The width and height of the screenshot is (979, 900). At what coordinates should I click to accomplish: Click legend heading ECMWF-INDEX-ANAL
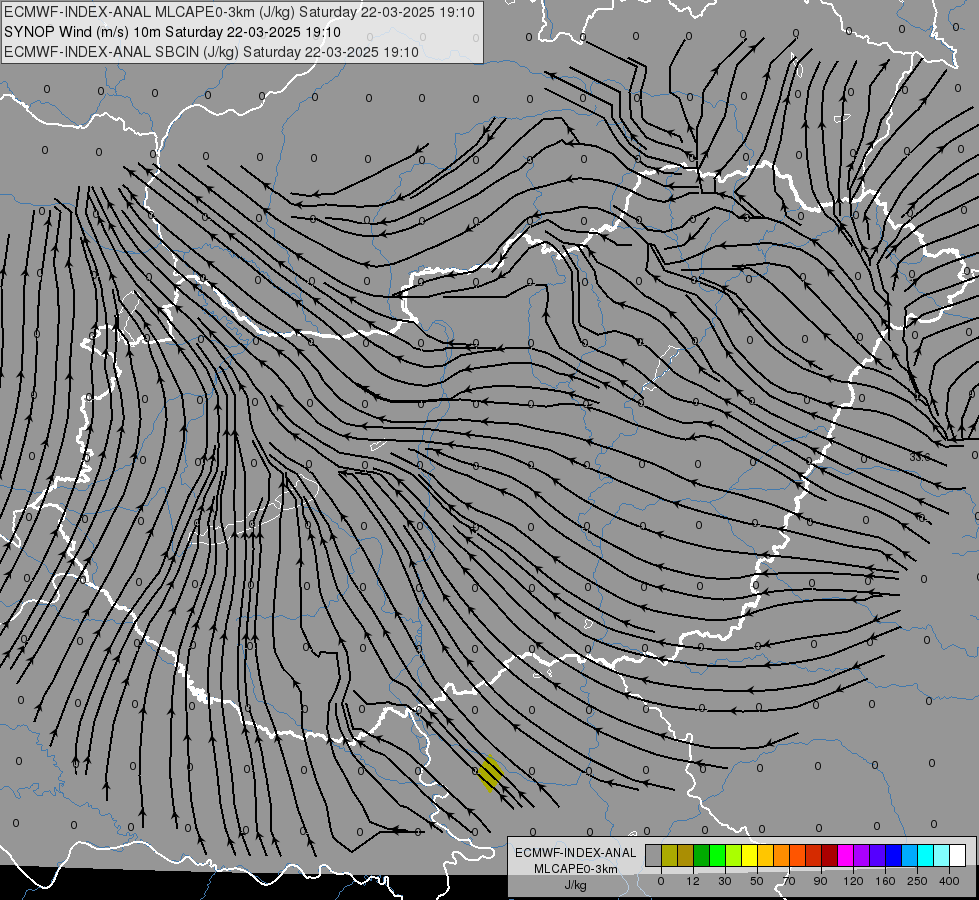[576, 853]
